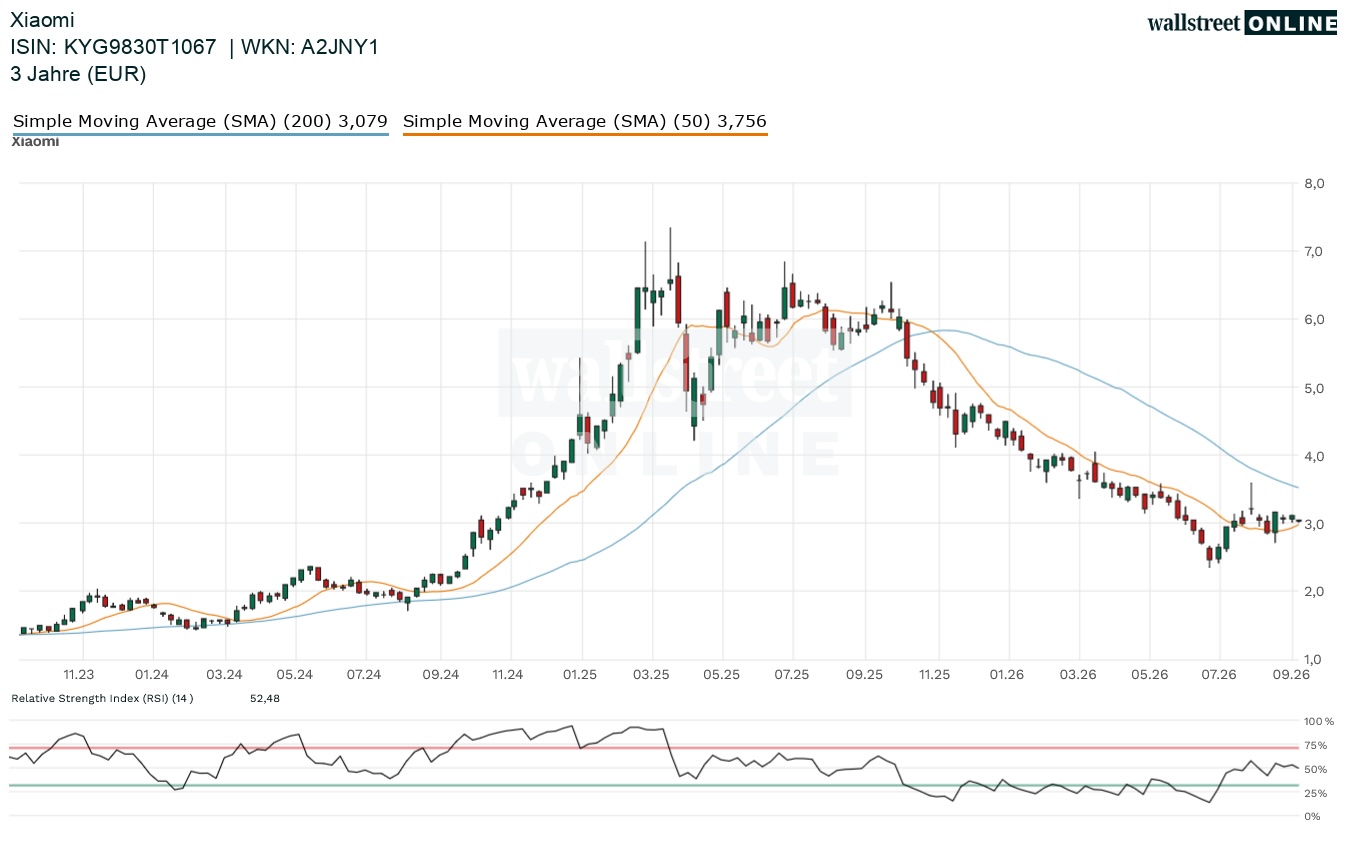Click the 05.26 date axis label

click(x=1150, y=675)
